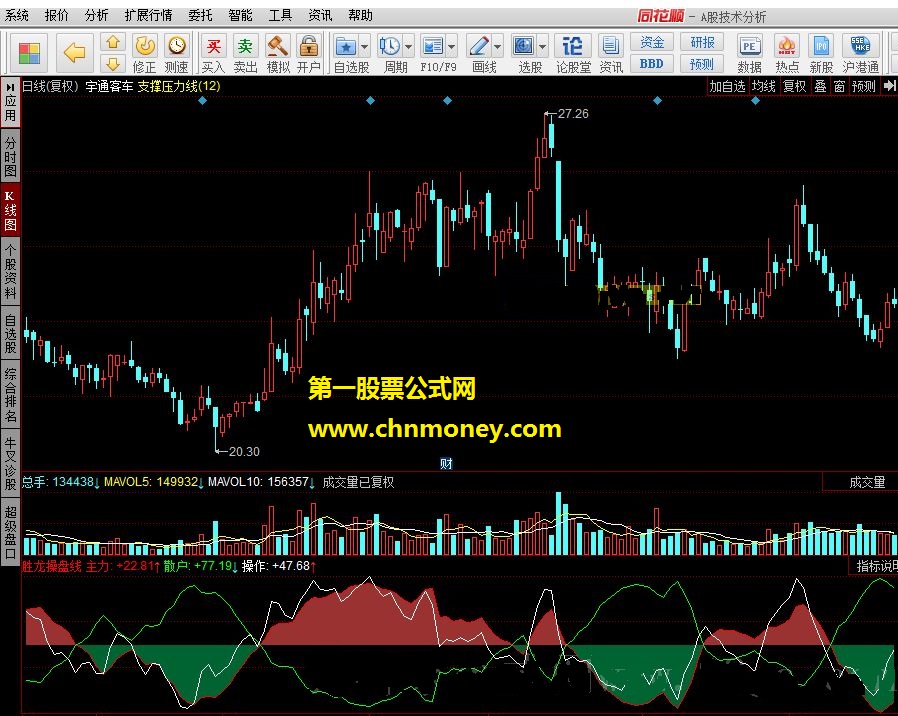Click the 资金 capital button
The image size is (898, 716).
652,42
